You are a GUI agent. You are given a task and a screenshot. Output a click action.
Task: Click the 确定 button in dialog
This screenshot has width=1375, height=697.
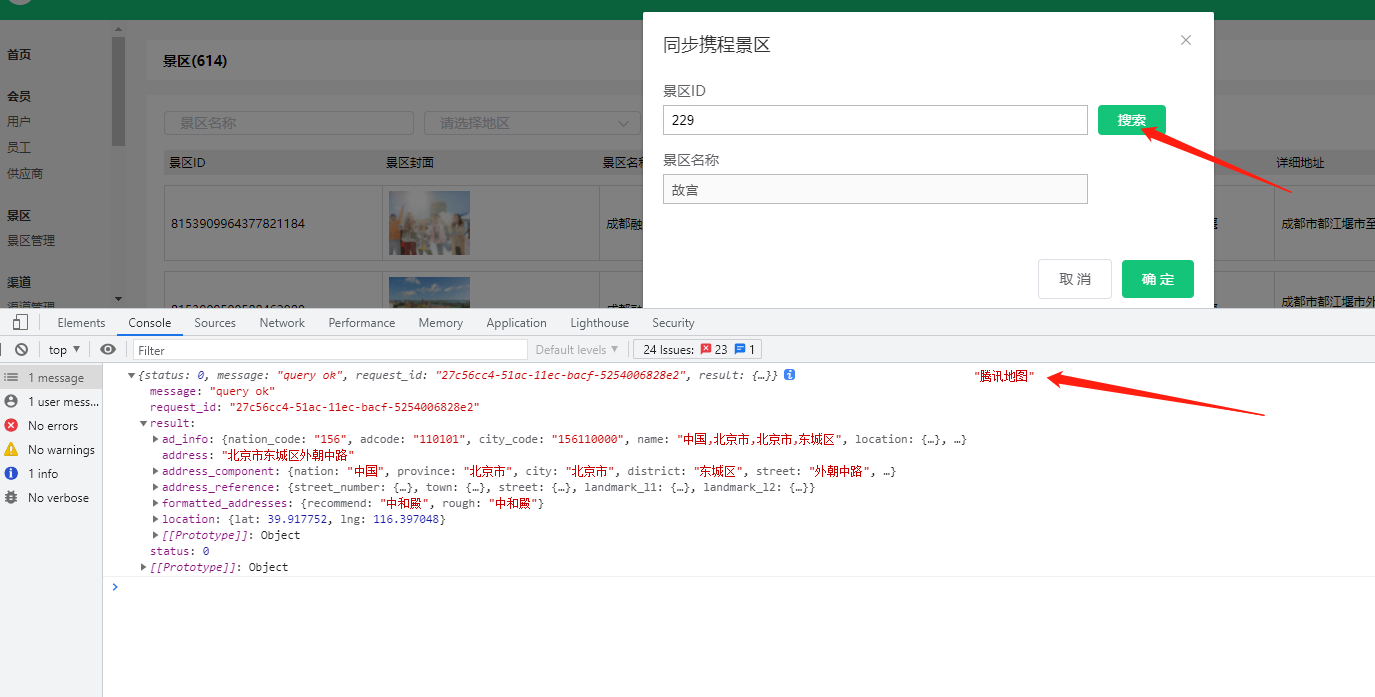tap(1158, 279)
